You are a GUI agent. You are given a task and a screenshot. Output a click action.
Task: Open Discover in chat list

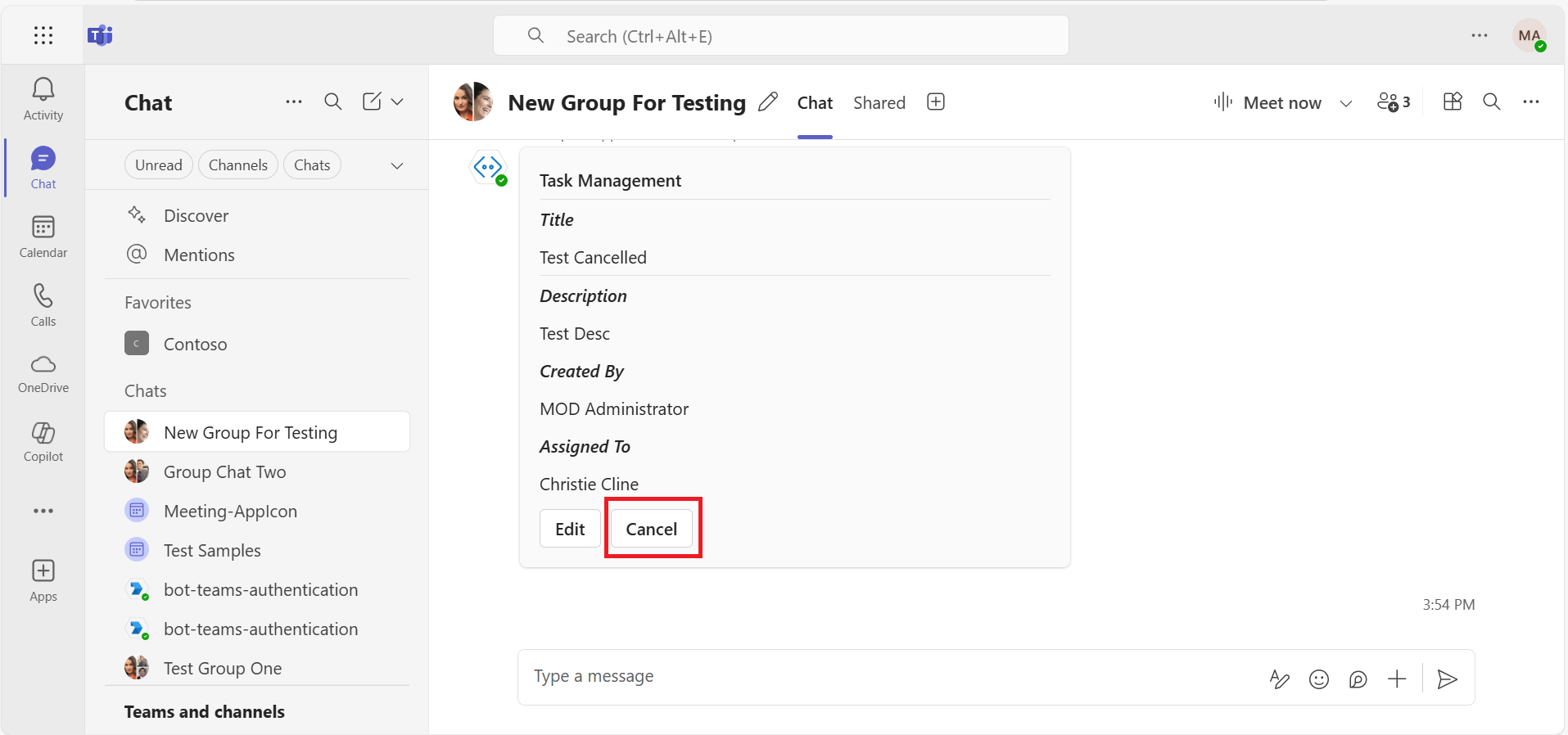click(256, 216)
